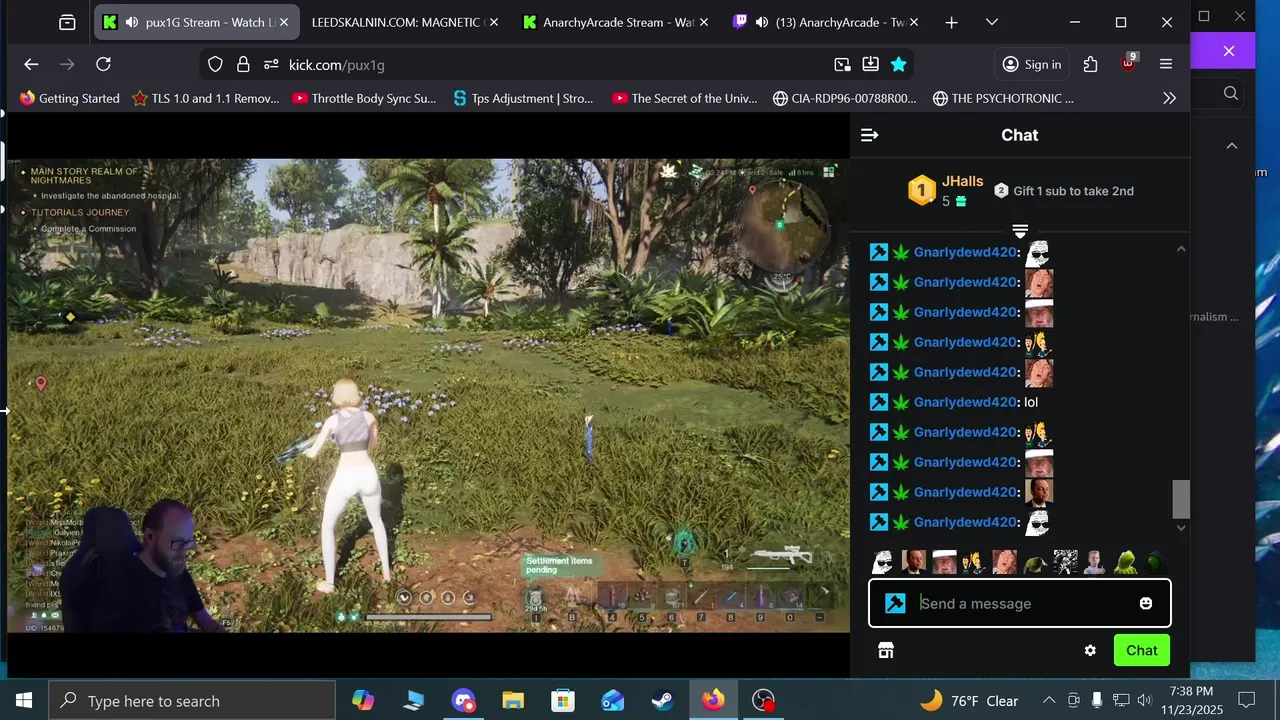Expand the pinned leaderboard handle in chat

click(x=1020, y=231)
